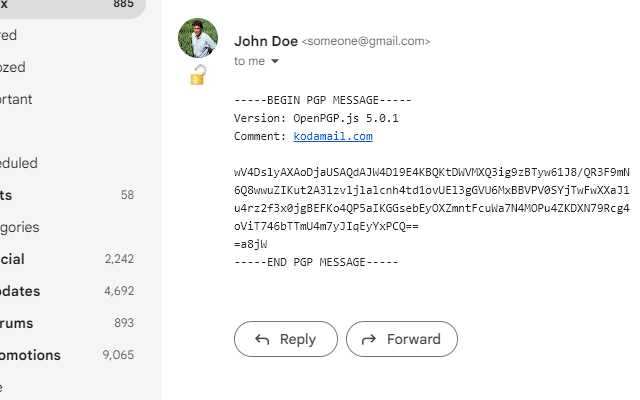Click the BEGIN PGP MESSAGE header line
640x400 pixels.
323,100
